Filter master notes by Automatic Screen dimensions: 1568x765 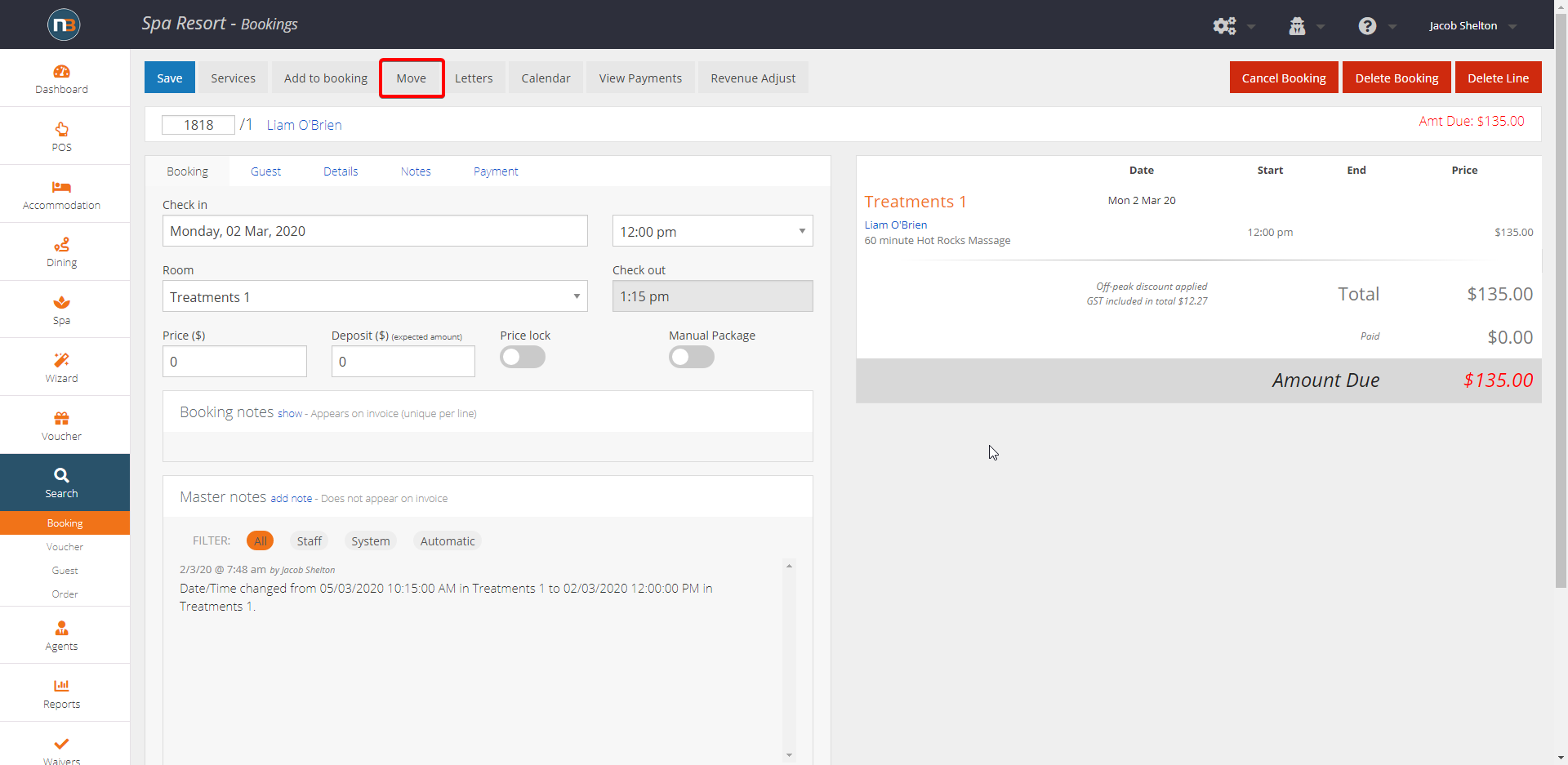tap(448, 540)
